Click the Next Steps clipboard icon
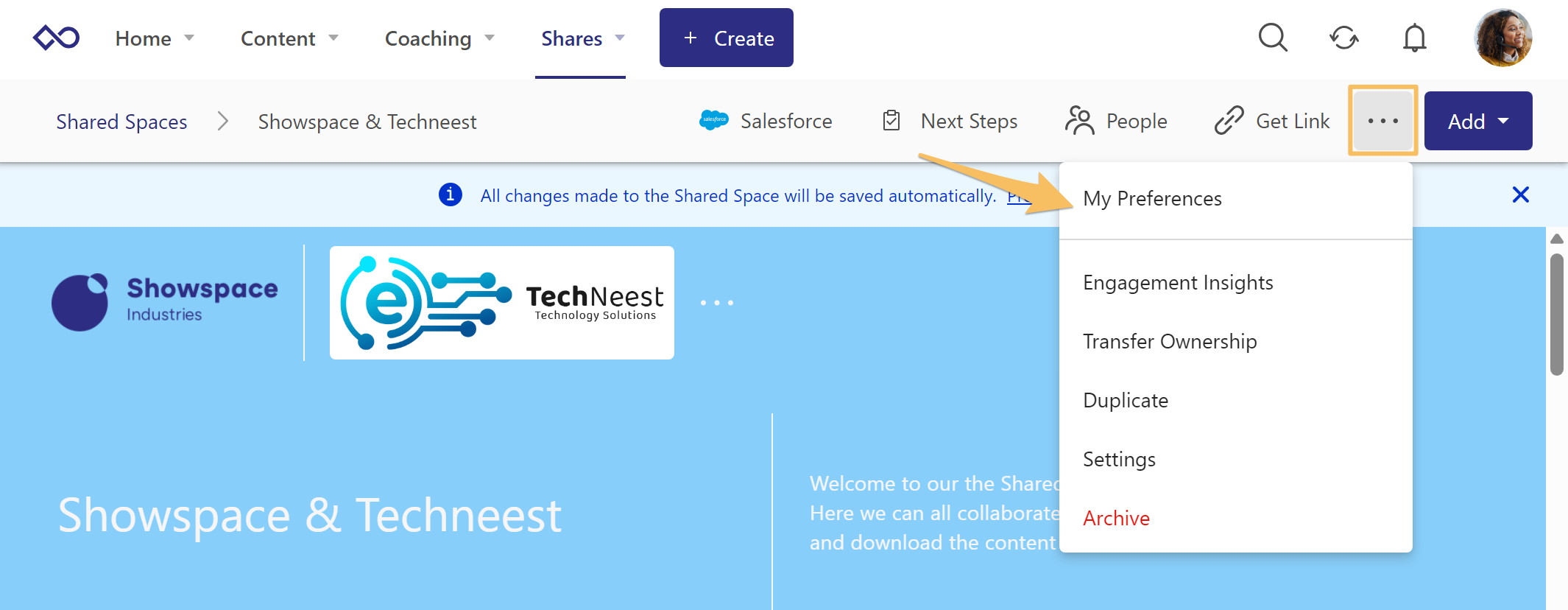Viewport: 1568px width, 610px height. coord(891,120)
